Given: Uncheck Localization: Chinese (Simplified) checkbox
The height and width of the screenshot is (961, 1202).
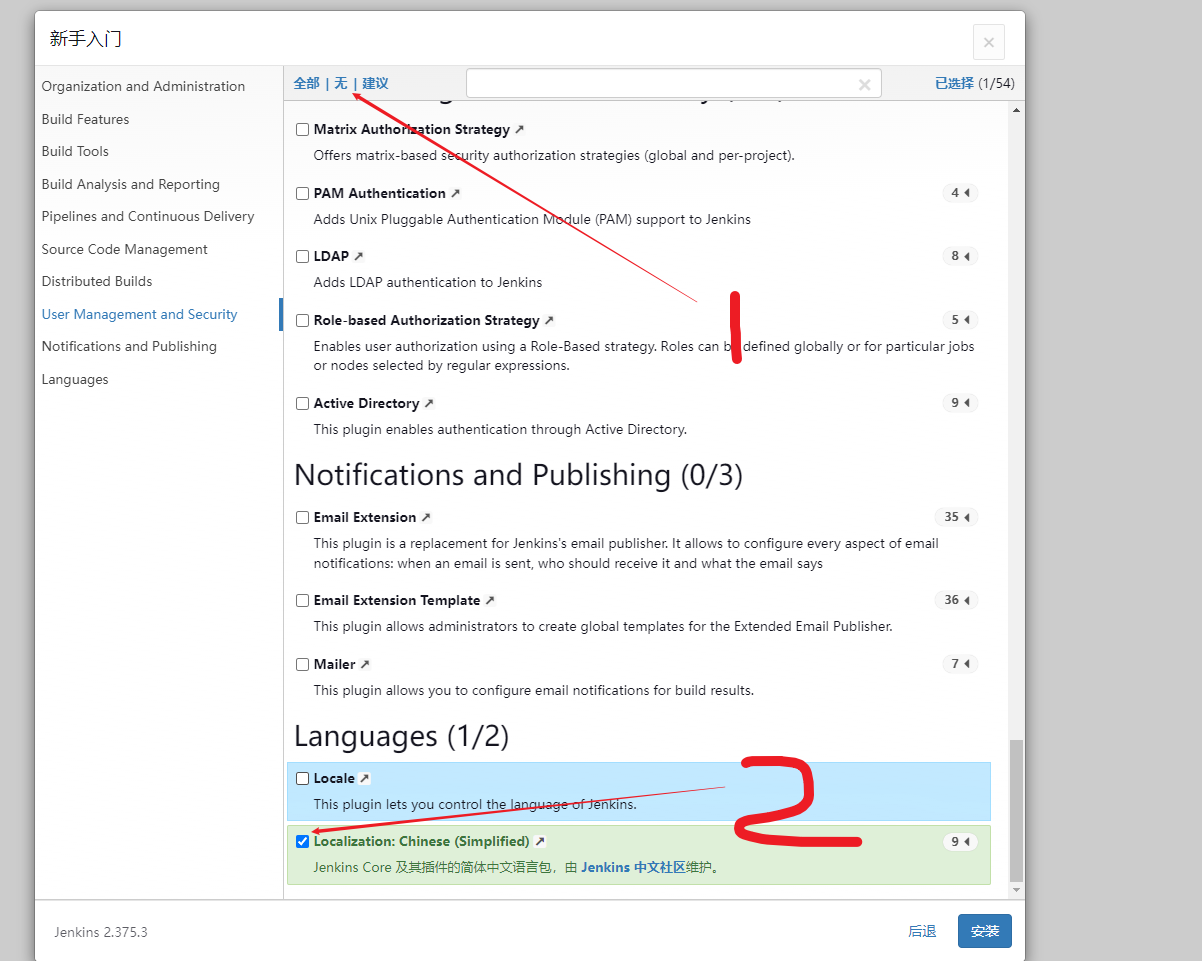Looking at the screenshot, I should [302, 842].
